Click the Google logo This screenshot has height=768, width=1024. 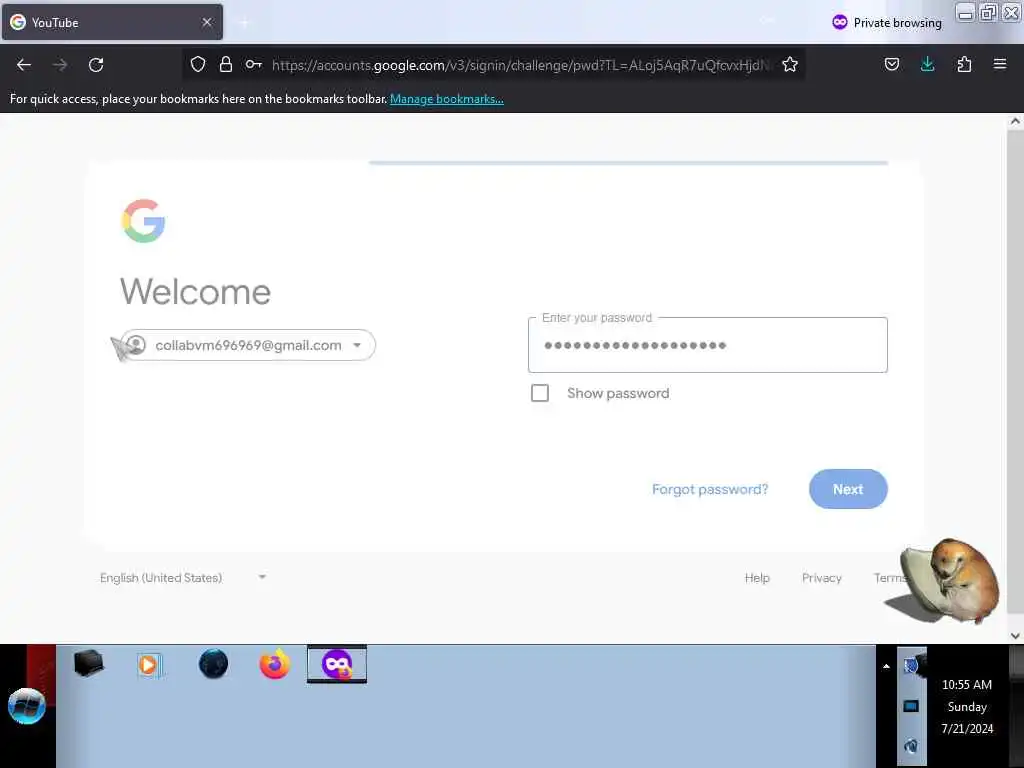click(143, 221)
